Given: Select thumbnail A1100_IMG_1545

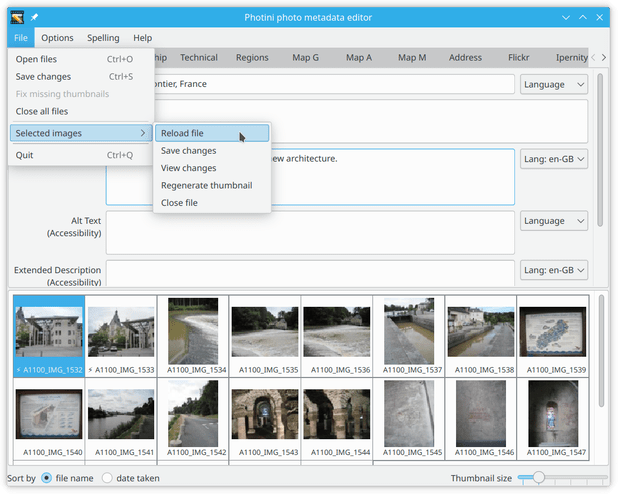Looking at the screenshot, I should tap(409, 419).
